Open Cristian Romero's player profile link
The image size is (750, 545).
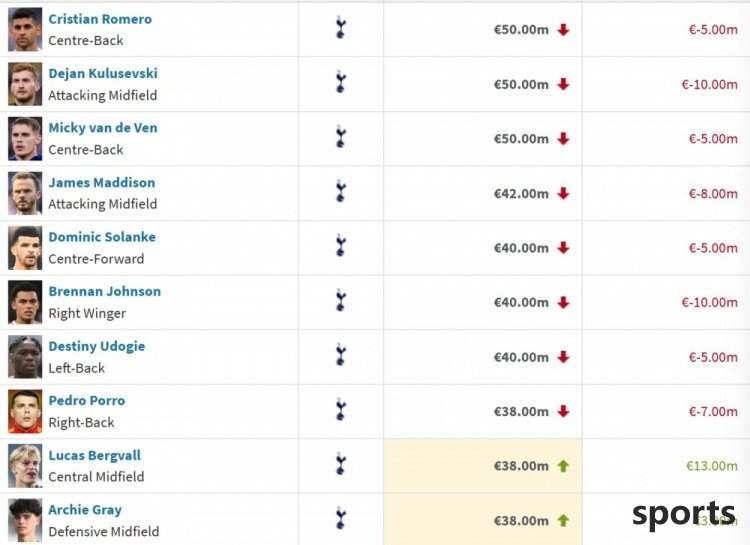[x=100, y=19]
